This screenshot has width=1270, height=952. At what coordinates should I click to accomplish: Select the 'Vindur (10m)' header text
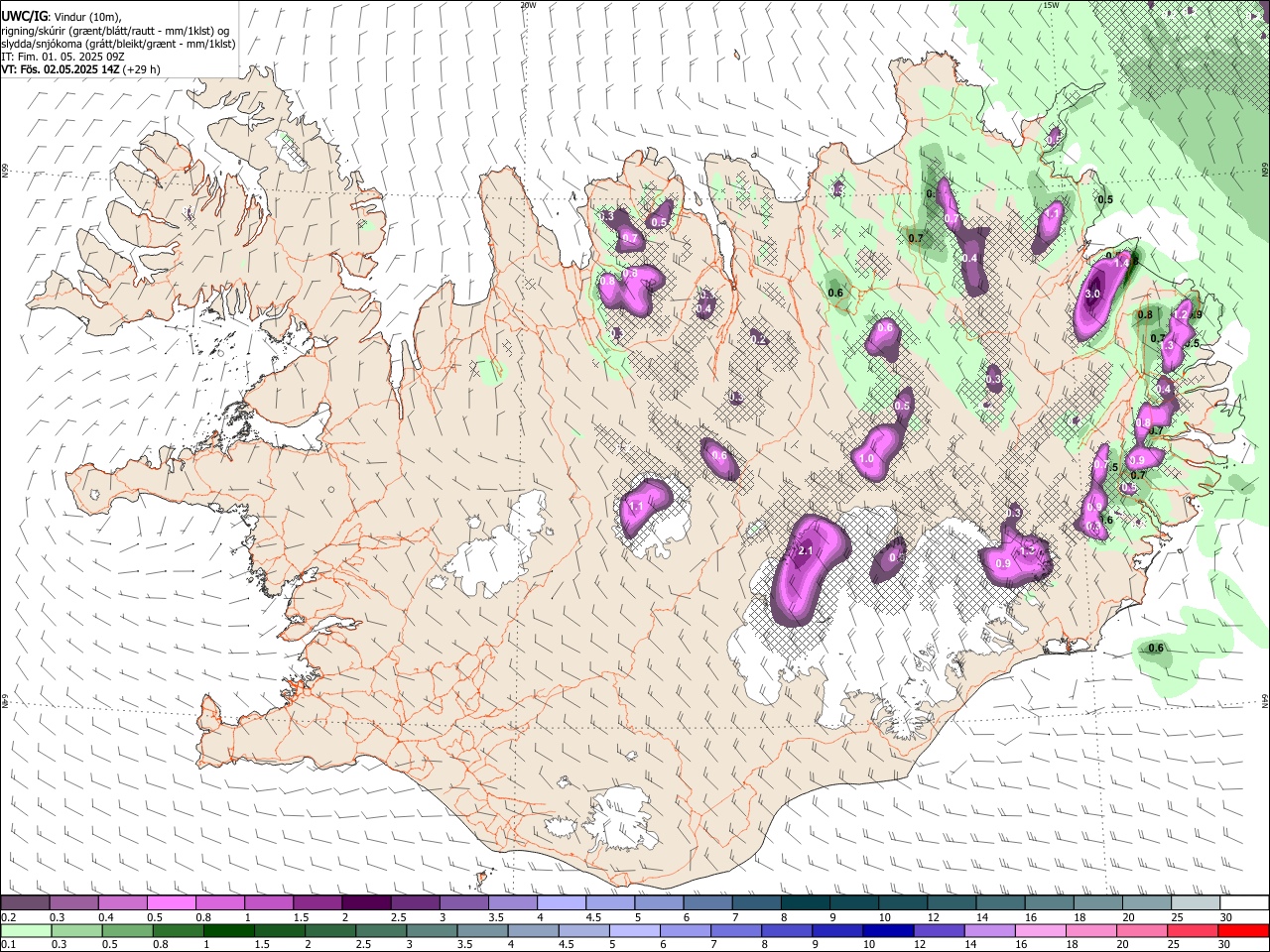86,17
